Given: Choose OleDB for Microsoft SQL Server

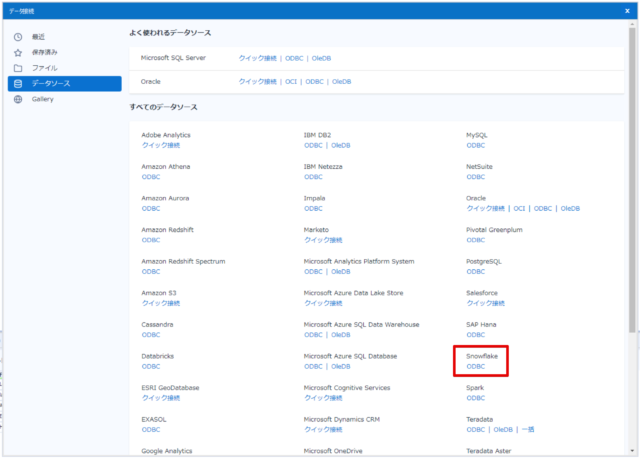Looking at the screenshot, I should (321, 58).
